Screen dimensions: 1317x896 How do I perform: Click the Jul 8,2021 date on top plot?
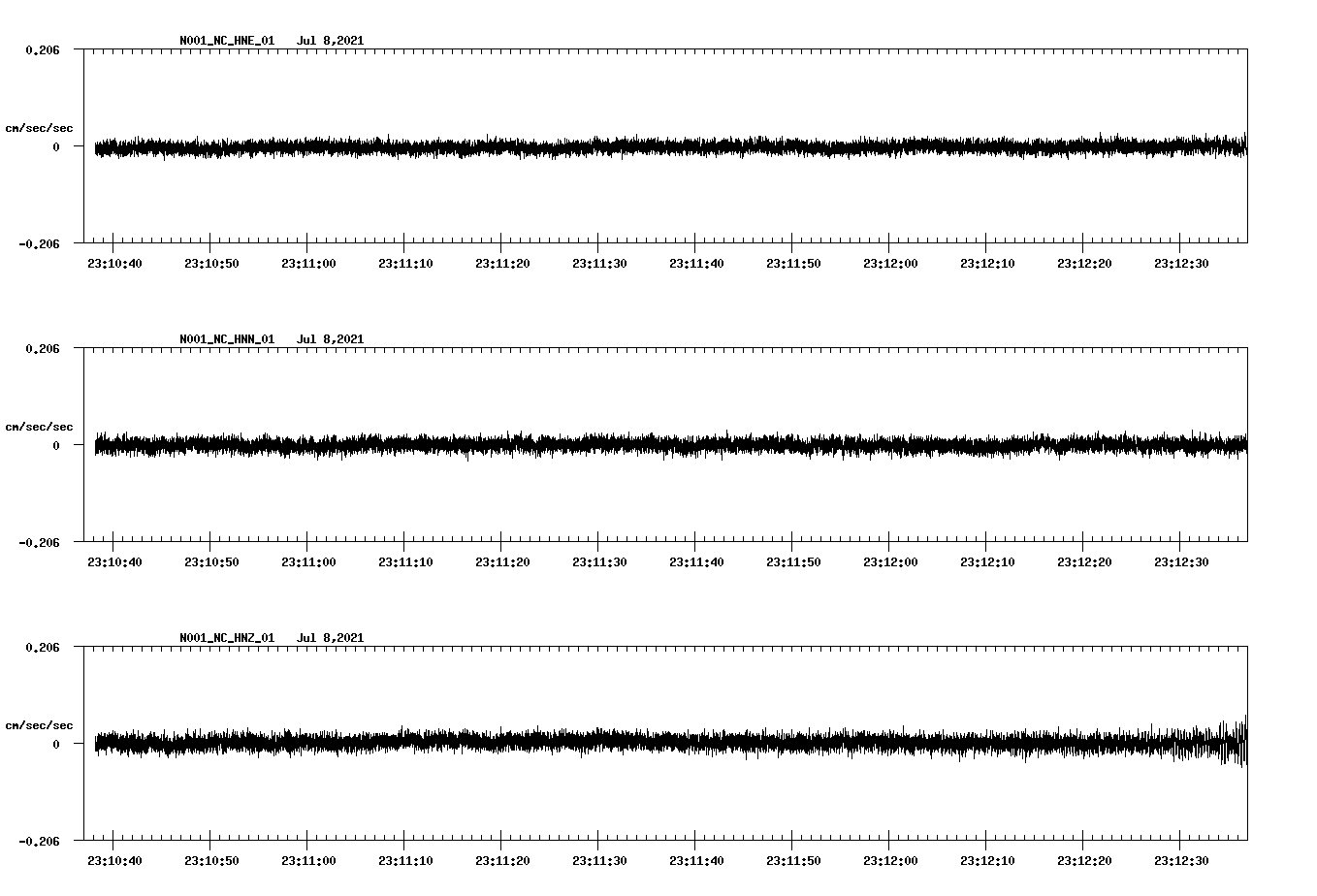[331, 41]
